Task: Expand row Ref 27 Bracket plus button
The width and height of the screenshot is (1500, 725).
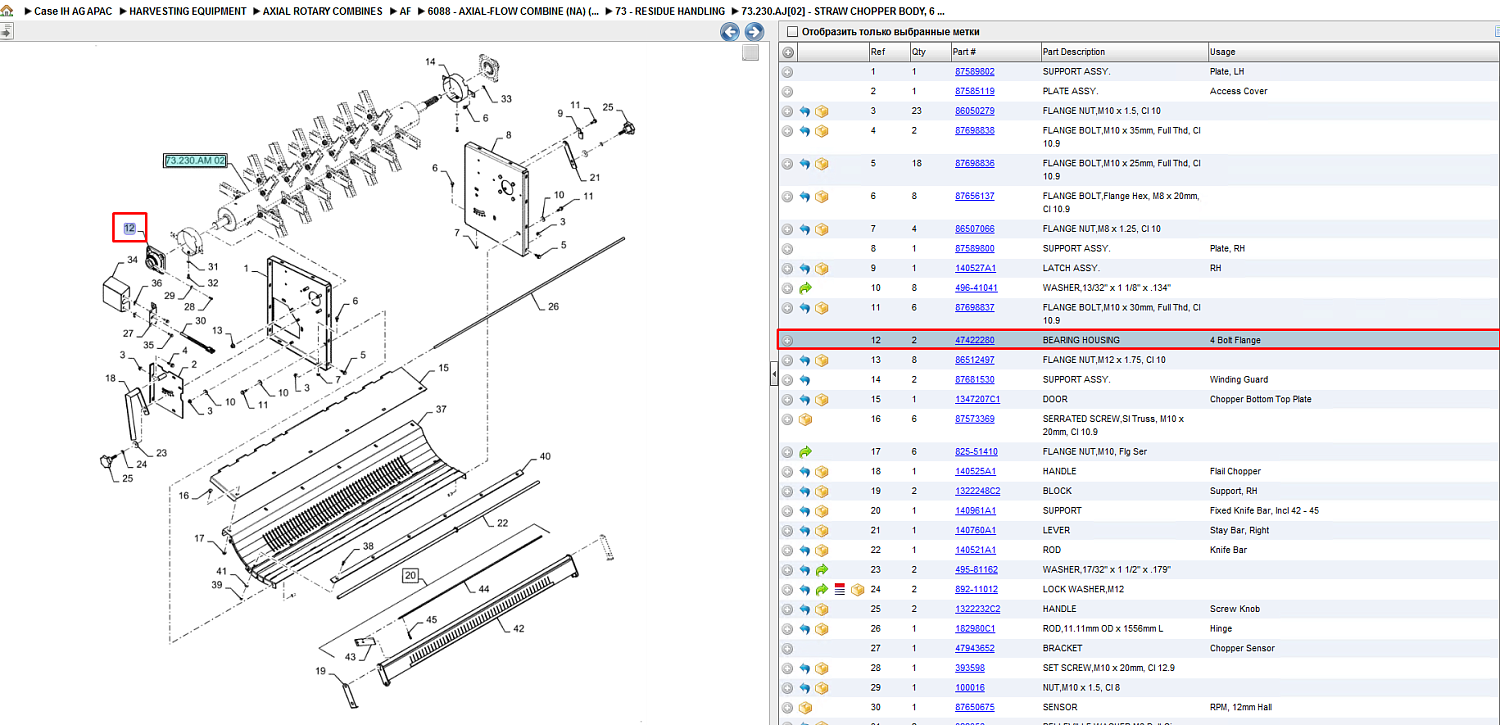Action: point(788,648)
